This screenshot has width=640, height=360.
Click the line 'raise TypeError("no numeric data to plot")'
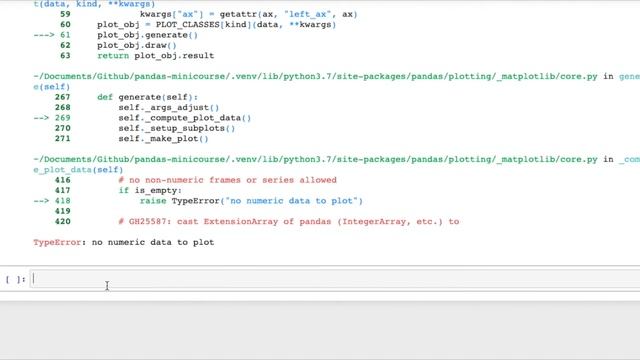click(x=251, y=201)
